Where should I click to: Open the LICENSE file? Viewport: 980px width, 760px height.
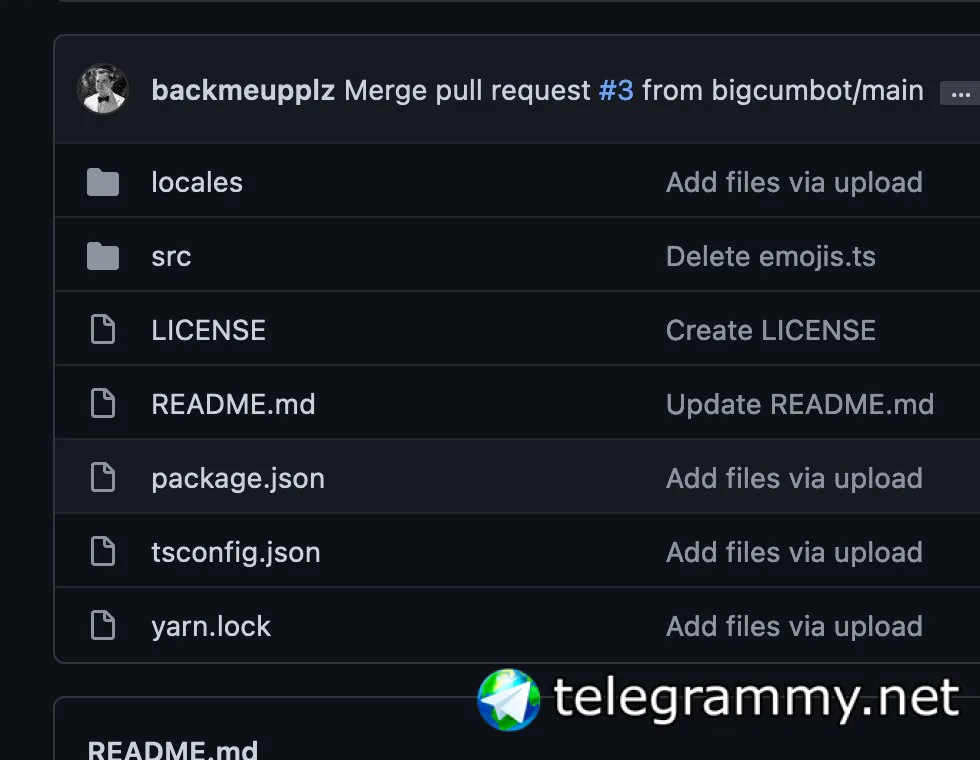pyautogui.click(x=209, y=331)
